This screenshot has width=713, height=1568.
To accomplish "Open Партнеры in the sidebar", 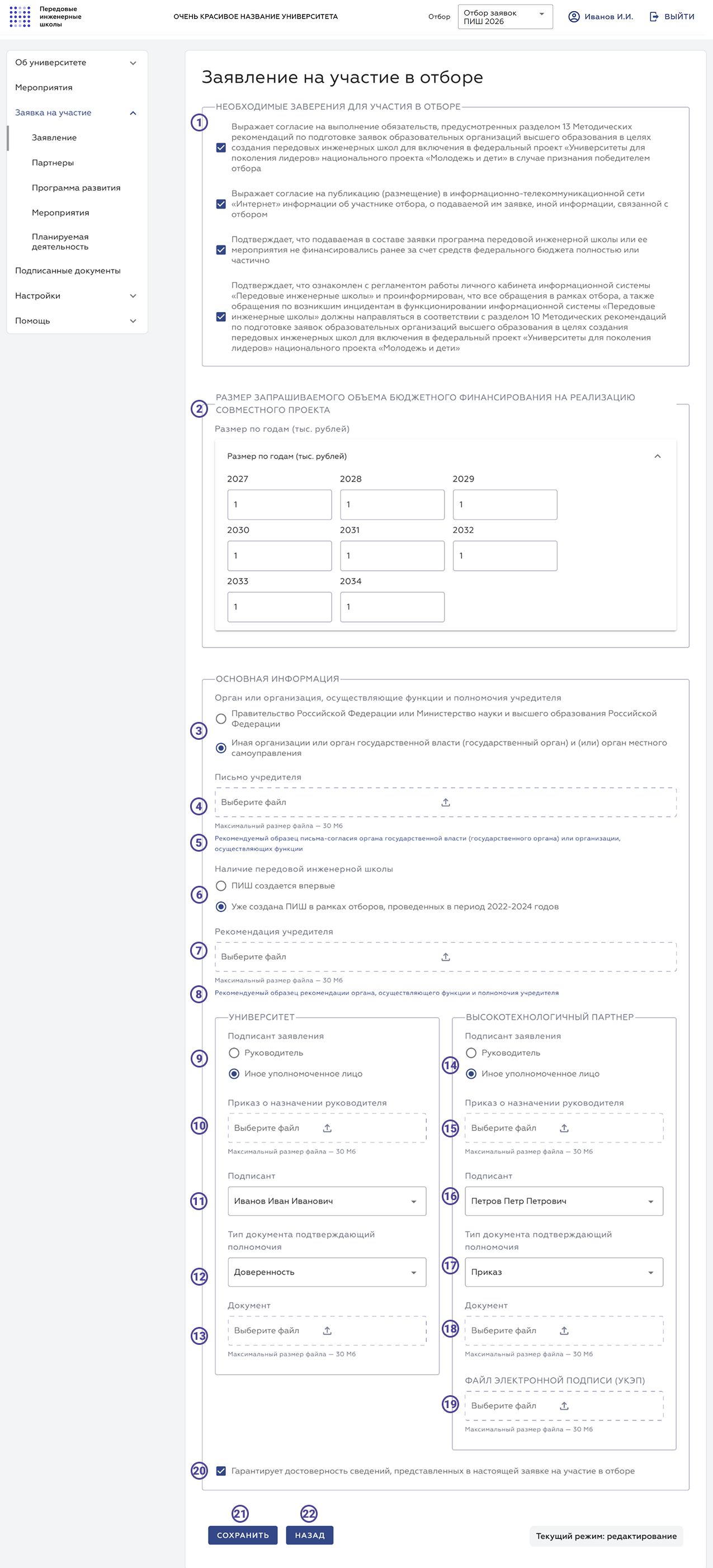I will point(53,163).
